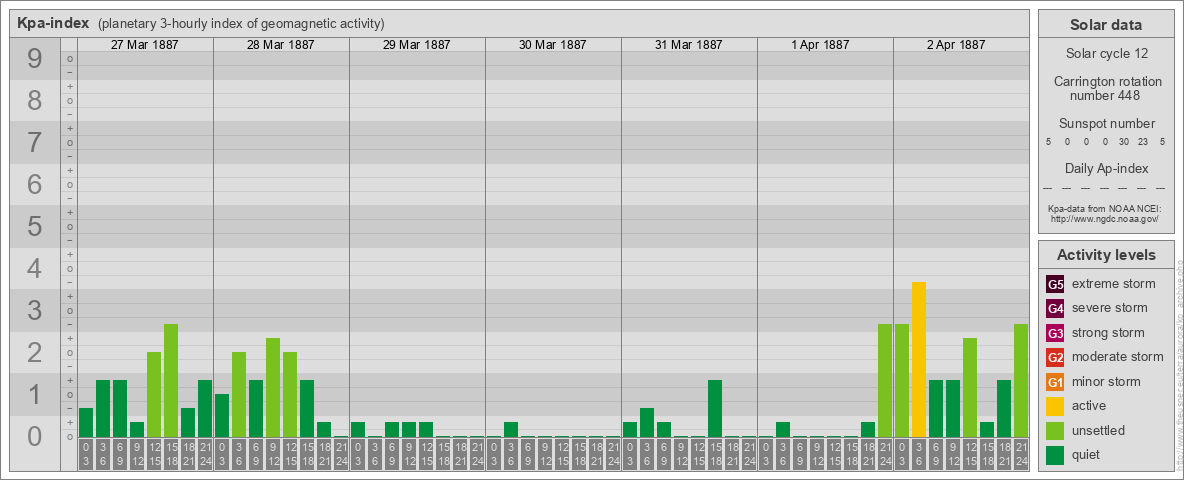Click the 9 on the Kp scale

click(34, 59)
